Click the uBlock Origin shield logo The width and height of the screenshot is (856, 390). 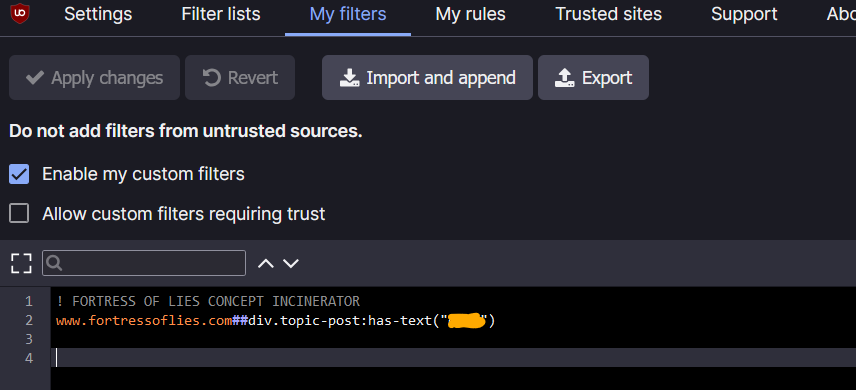pos(20,14)
